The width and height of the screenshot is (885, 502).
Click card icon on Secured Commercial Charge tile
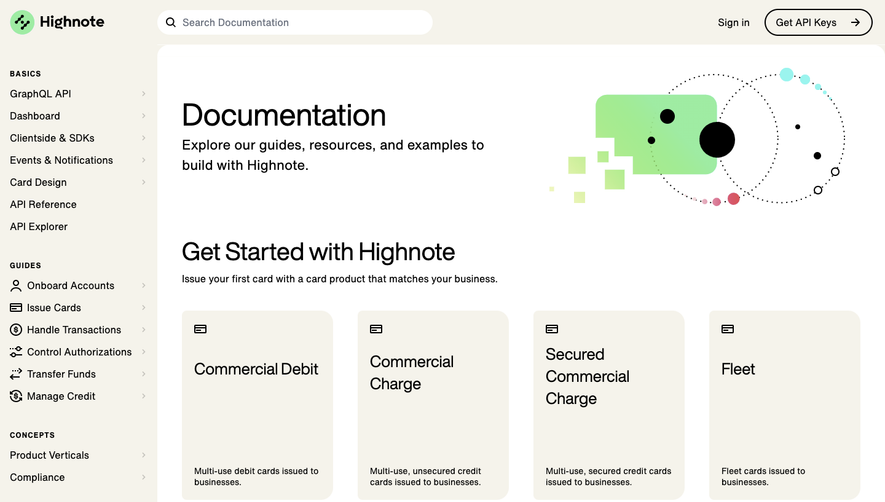(x=551, y=329)
